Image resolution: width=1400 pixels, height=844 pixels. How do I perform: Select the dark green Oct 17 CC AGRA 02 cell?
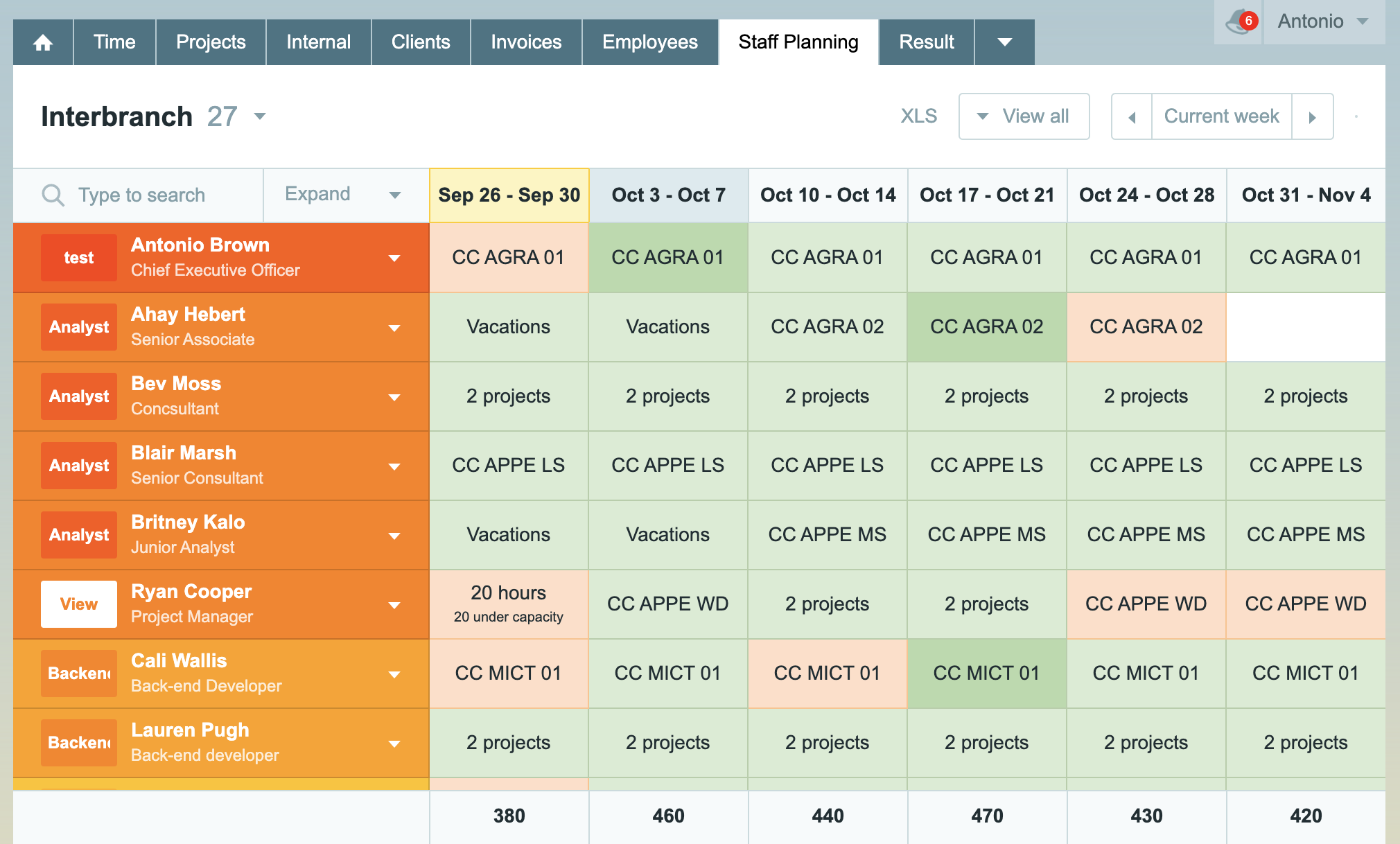(987, 327)
